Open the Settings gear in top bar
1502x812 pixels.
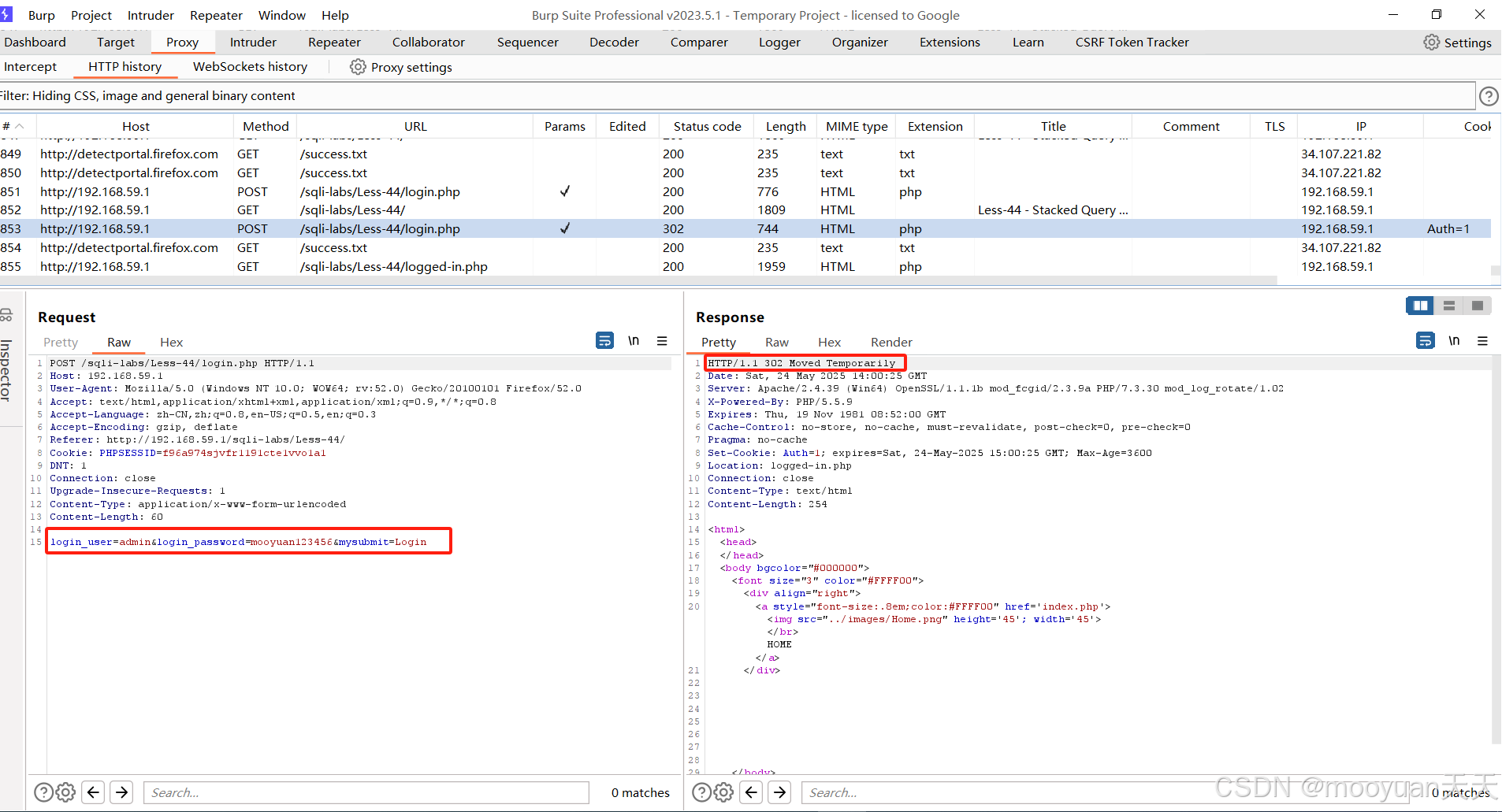click(x=1457, y=43)
